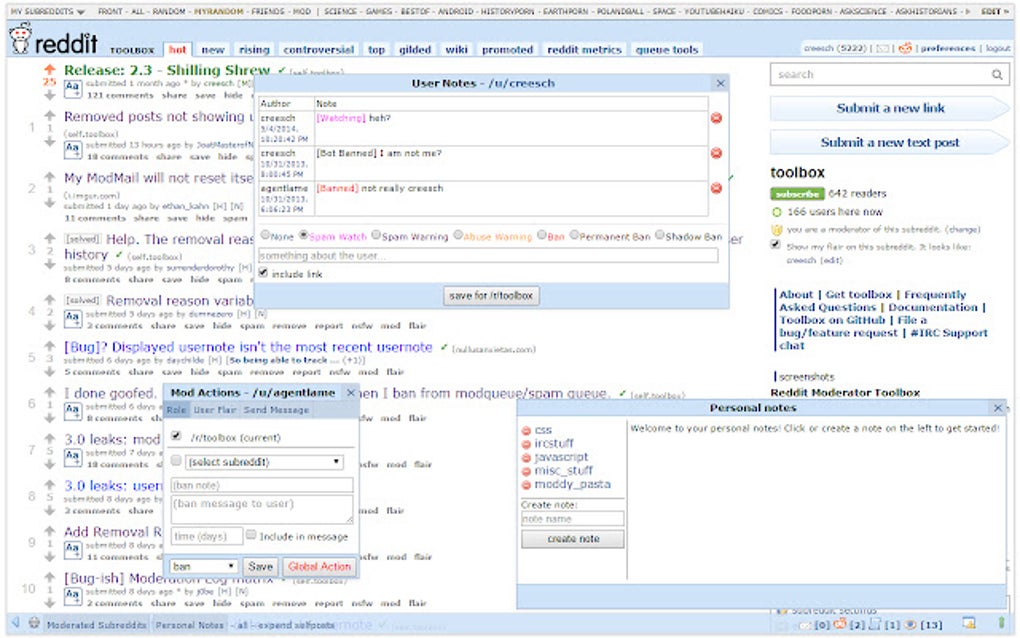Click the orange envelope icon in the top userbar

(904, 49)
